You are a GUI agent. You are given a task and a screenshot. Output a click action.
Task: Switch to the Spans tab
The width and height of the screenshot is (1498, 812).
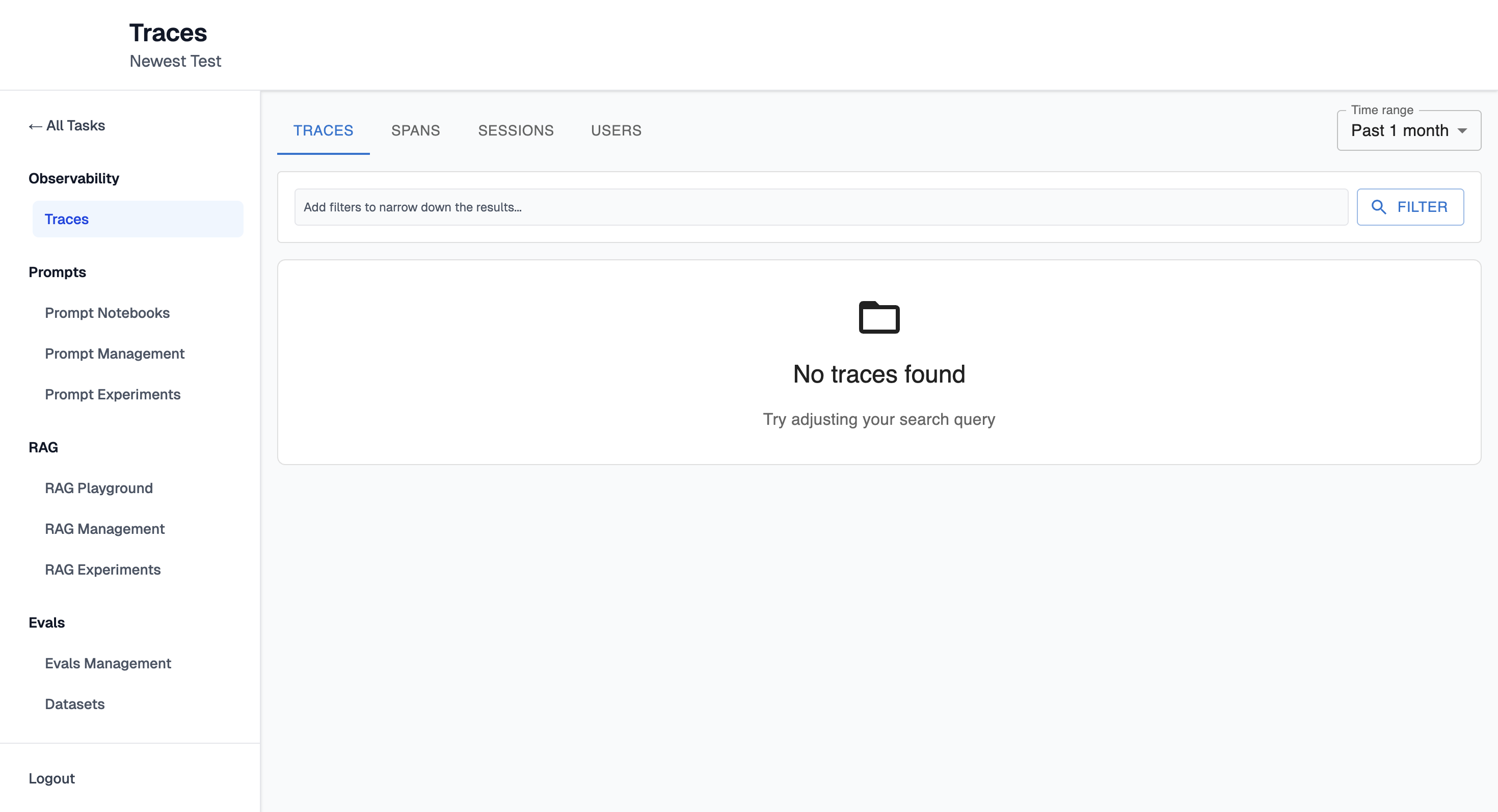(x=415, y=131)
